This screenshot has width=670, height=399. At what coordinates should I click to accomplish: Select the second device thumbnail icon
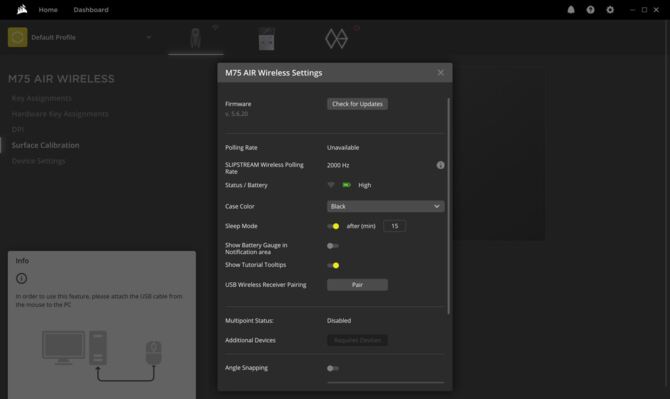(x=266, y=38)
